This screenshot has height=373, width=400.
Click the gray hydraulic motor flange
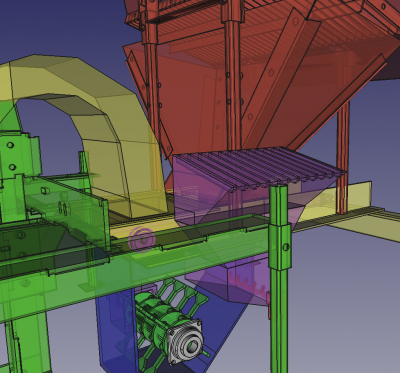(185, 341)
